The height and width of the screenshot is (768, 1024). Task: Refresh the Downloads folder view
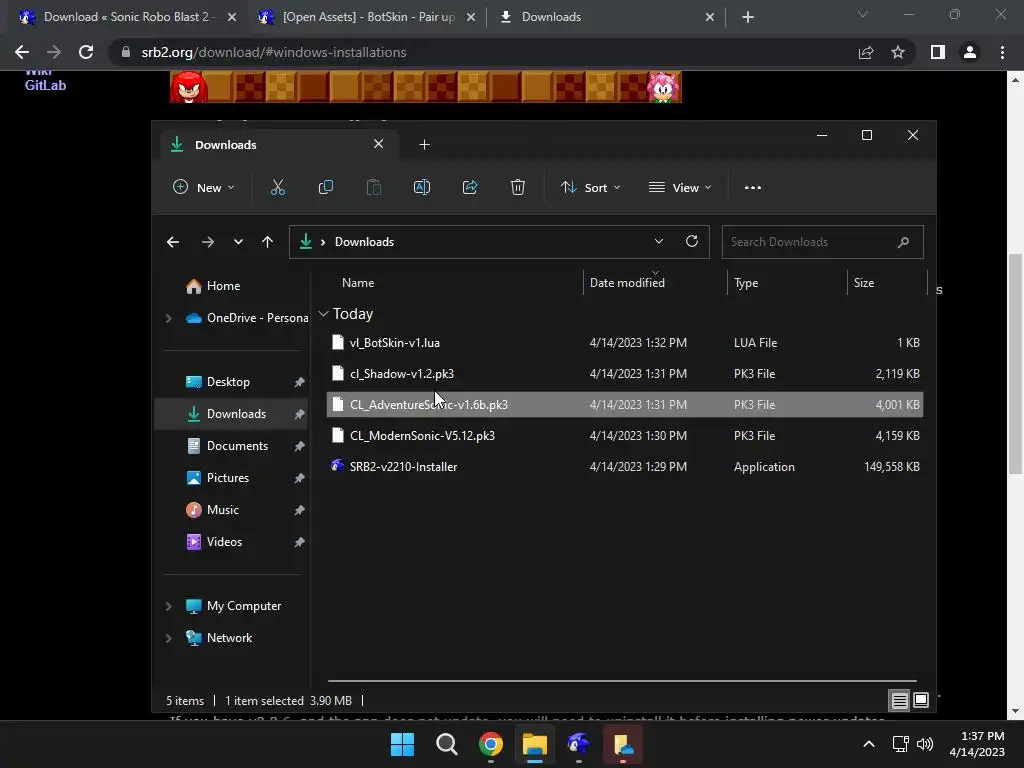pos(692,241)
